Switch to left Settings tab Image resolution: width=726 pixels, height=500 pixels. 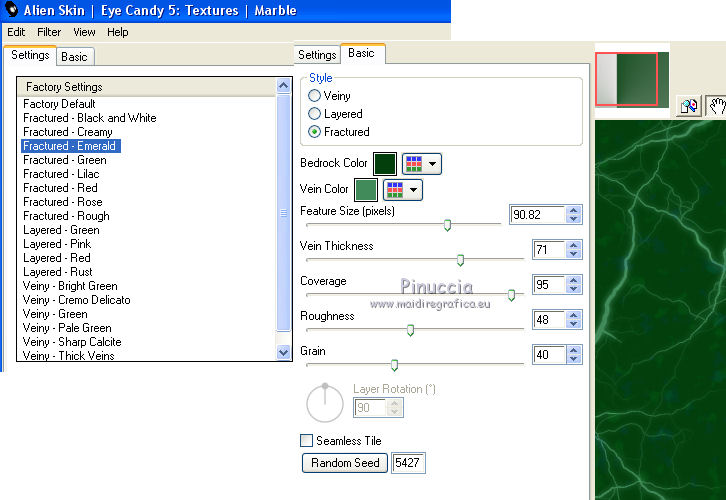30,55
